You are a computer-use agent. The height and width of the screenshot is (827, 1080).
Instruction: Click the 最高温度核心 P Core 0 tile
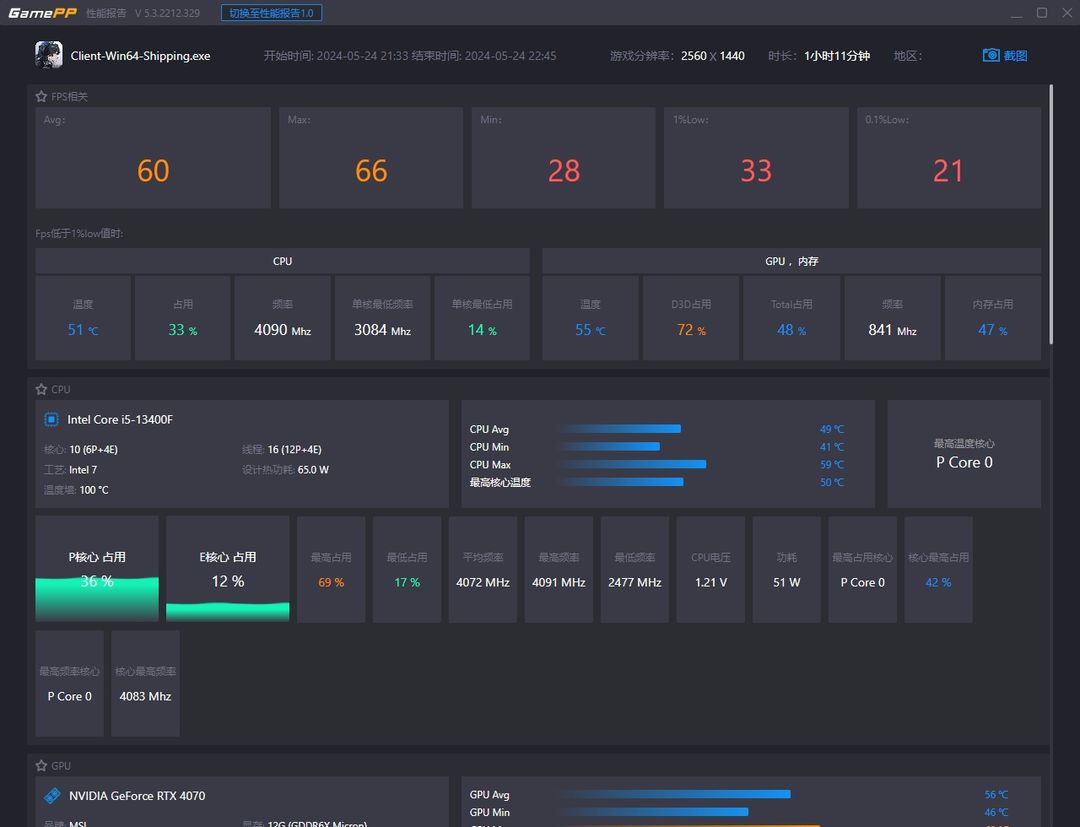coord(964,454)
